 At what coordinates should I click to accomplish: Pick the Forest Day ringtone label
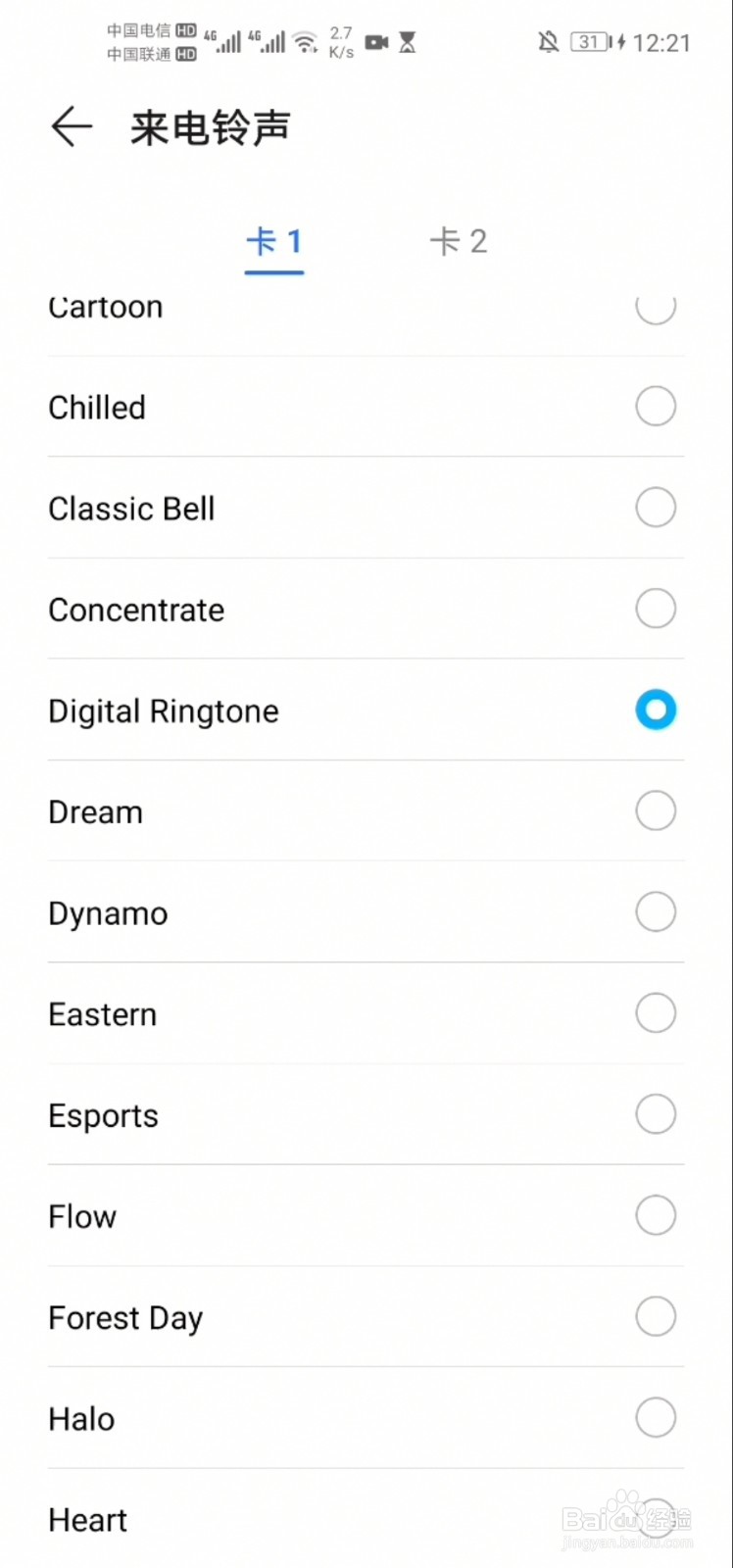coord(125,1318)
